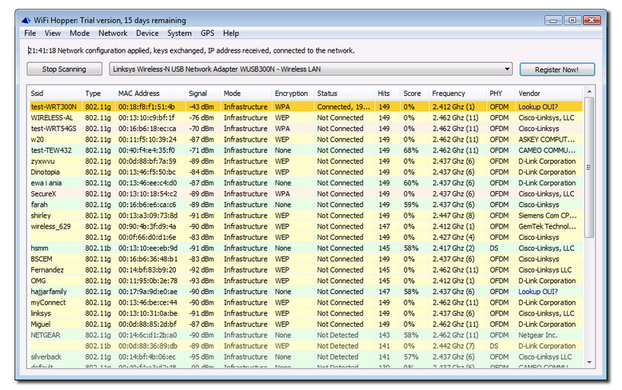
Task: Select the Fernandez network row
Action: click(306, 270)
